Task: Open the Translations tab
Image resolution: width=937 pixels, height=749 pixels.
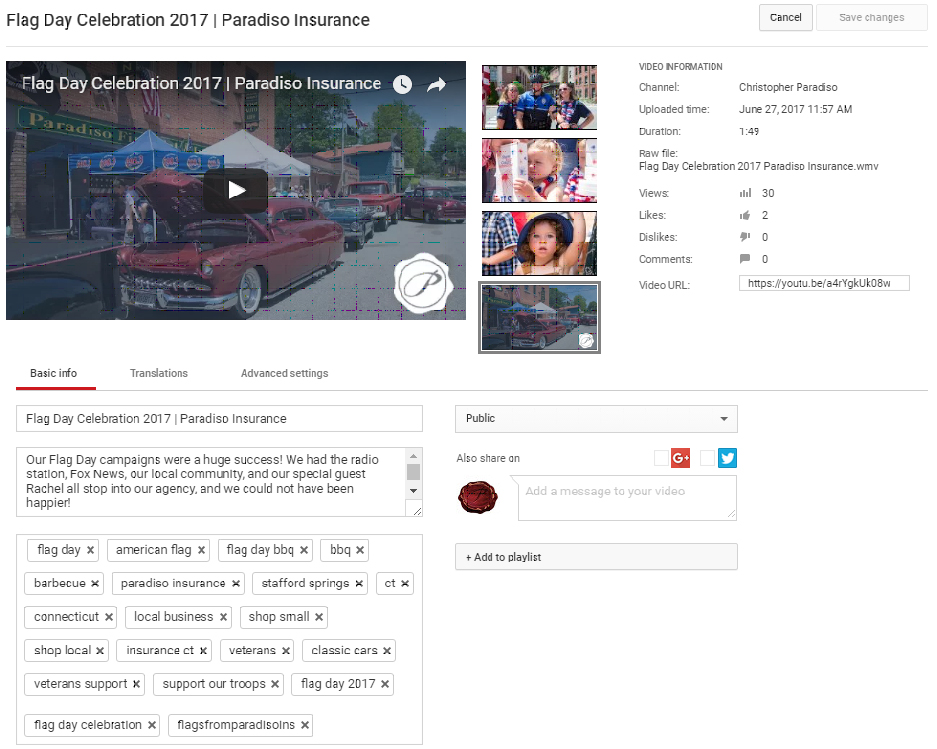Action: 159,373
